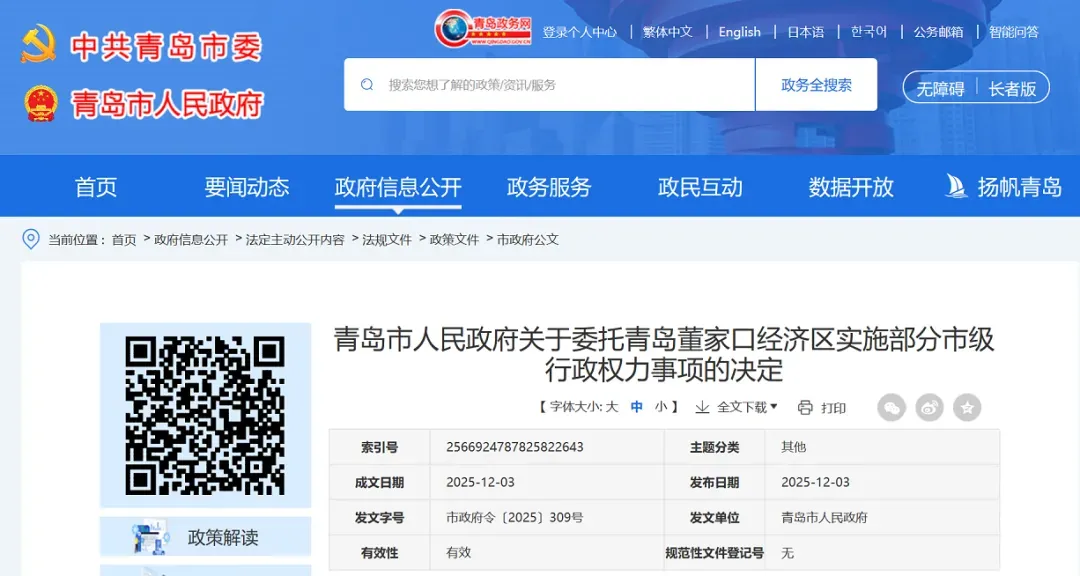This screenshot has height=576, width=1080.
Task: Click the full-text download arrow icon
Action: click(702, 407)
